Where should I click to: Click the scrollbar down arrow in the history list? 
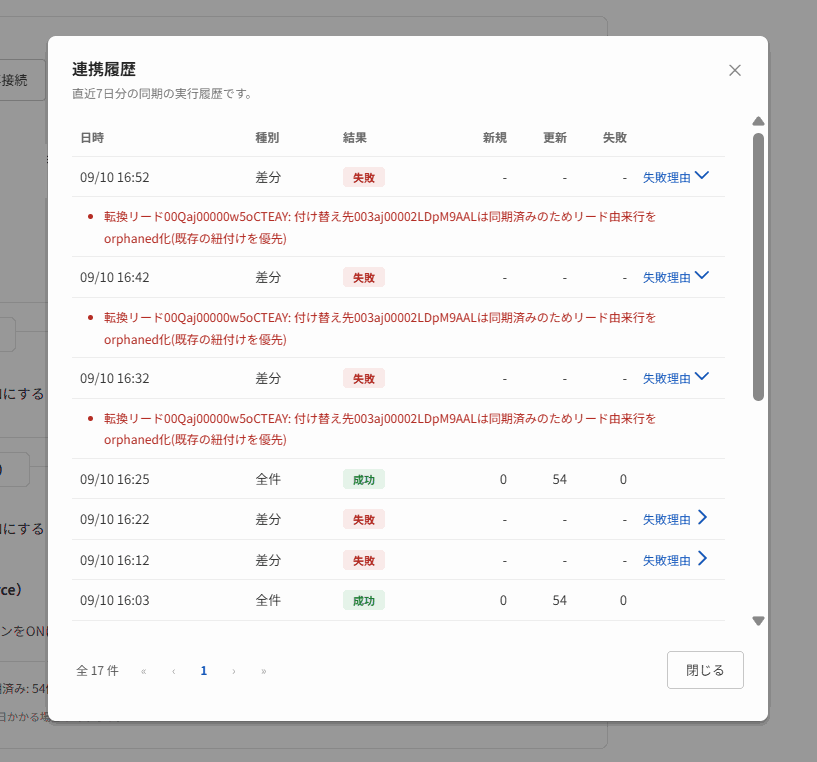tap(758, 621)
